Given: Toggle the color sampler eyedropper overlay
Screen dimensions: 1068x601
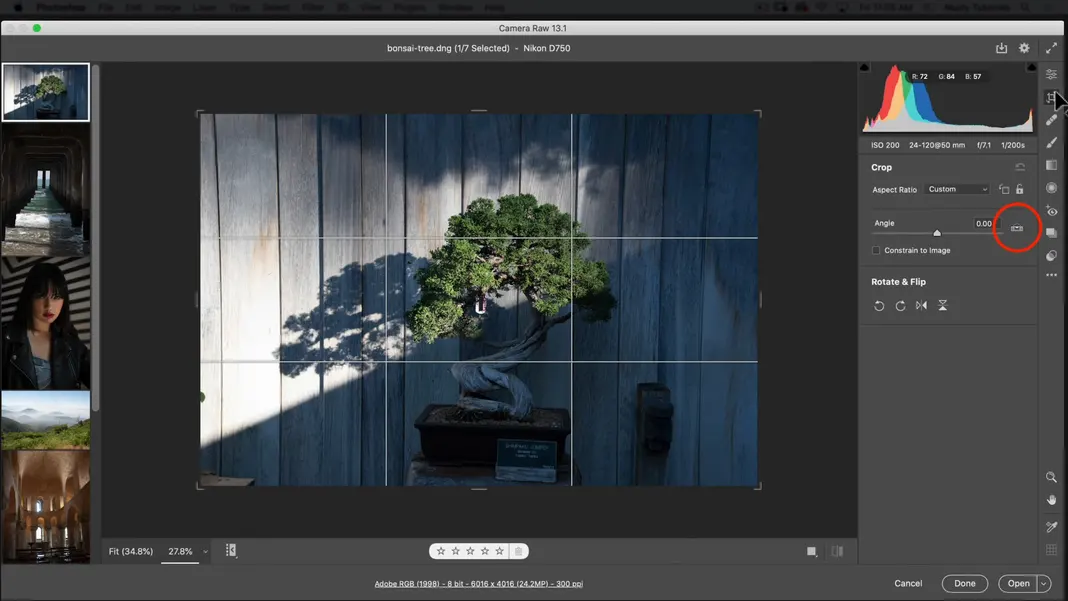Looking at the screenshot, I should [x=1051, y=526].
